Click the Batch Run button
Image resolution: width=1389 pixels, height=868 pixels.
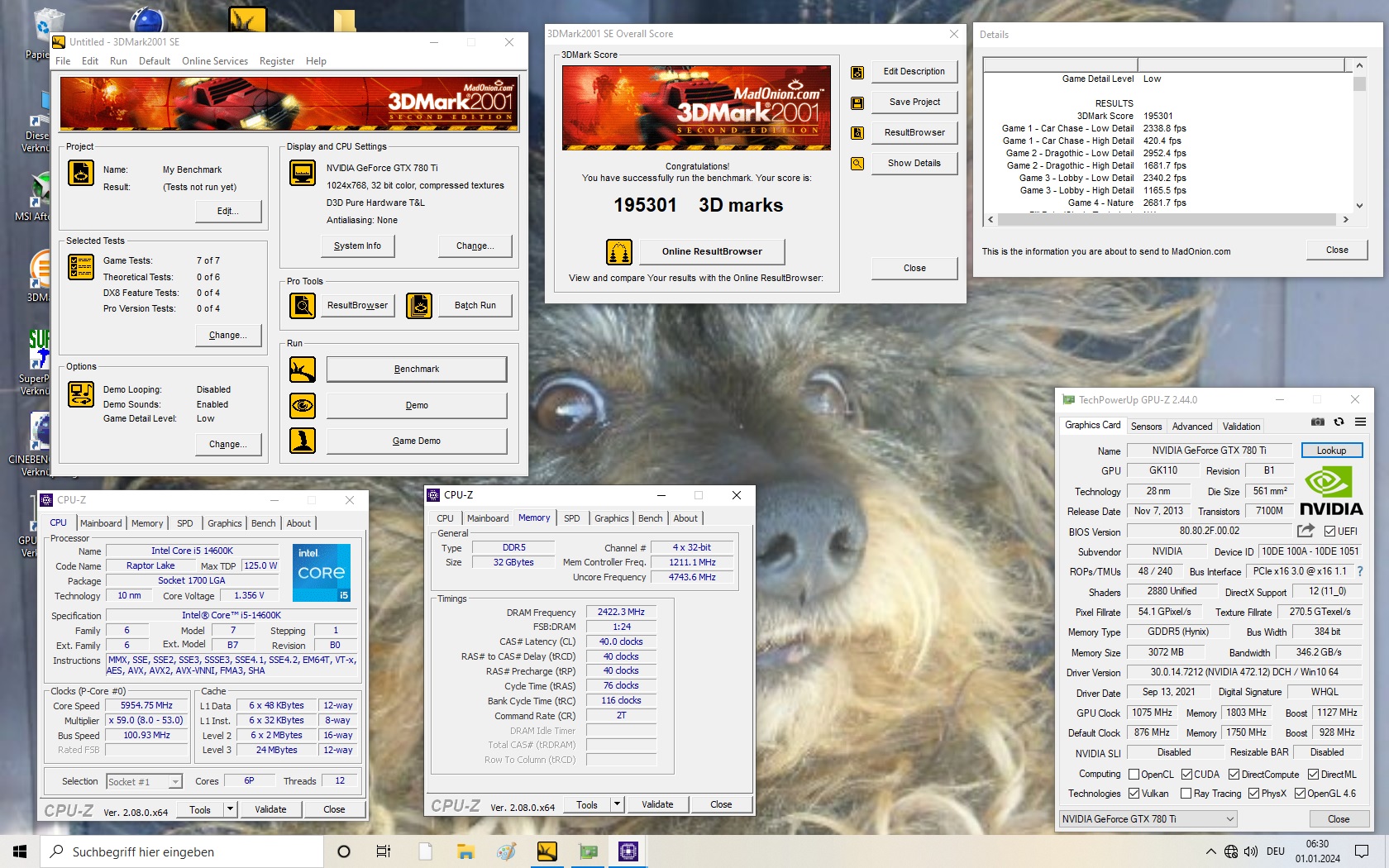click(475, 305)
